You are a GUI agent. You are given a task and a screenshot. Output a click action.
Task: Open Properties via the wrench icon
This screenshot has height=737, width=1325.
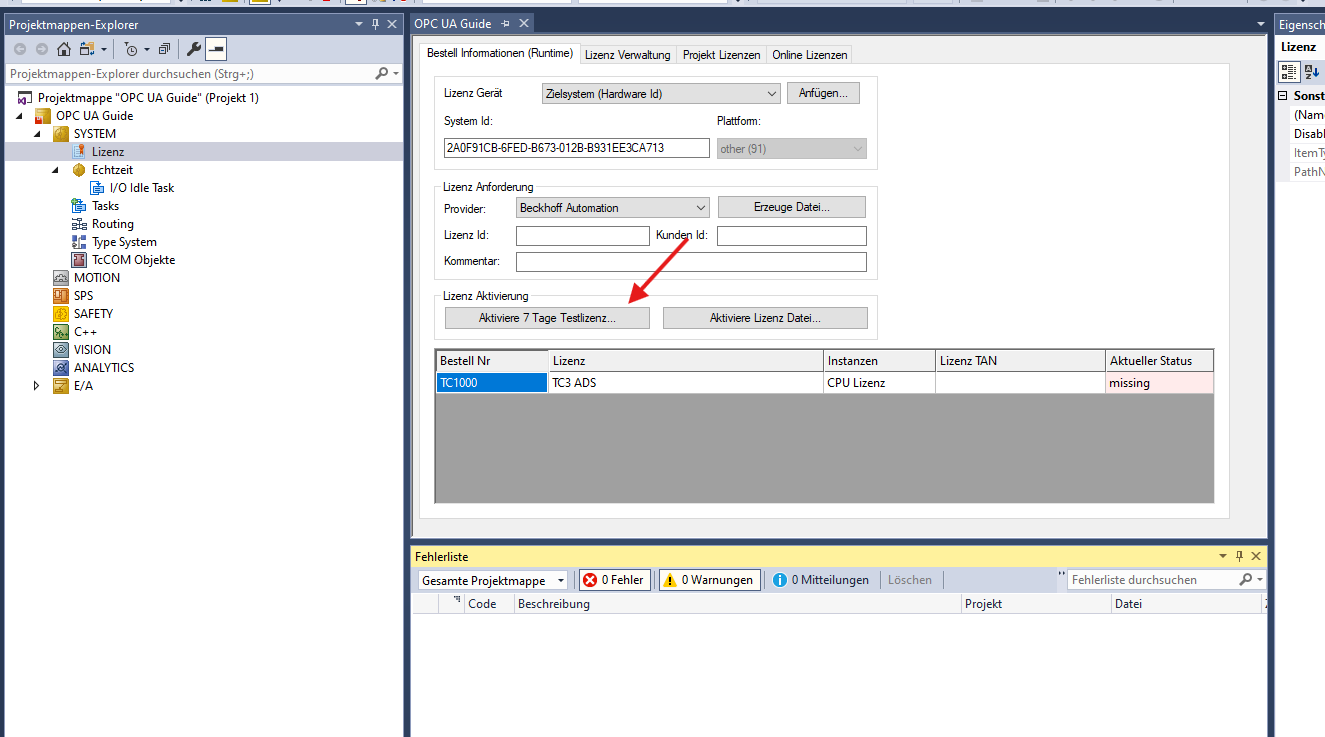point(194,49)
